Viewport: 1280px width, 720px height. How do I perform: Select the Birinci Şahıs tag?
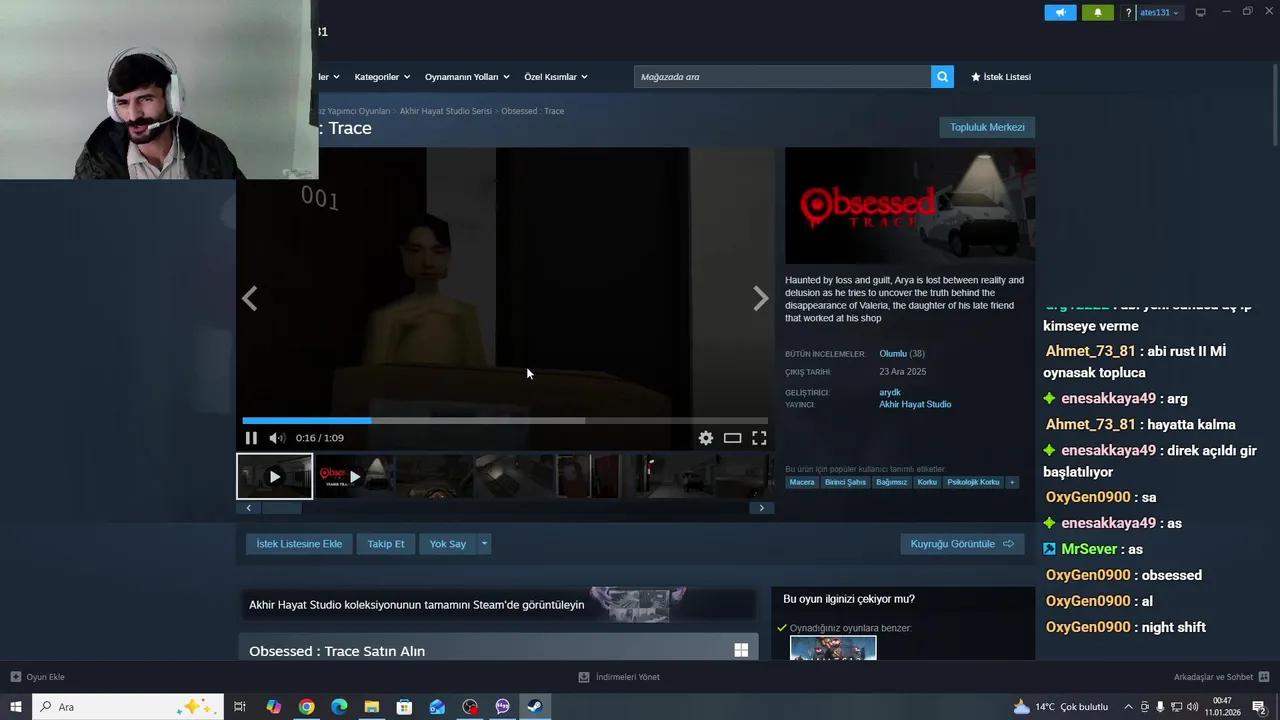click(845, 482)
